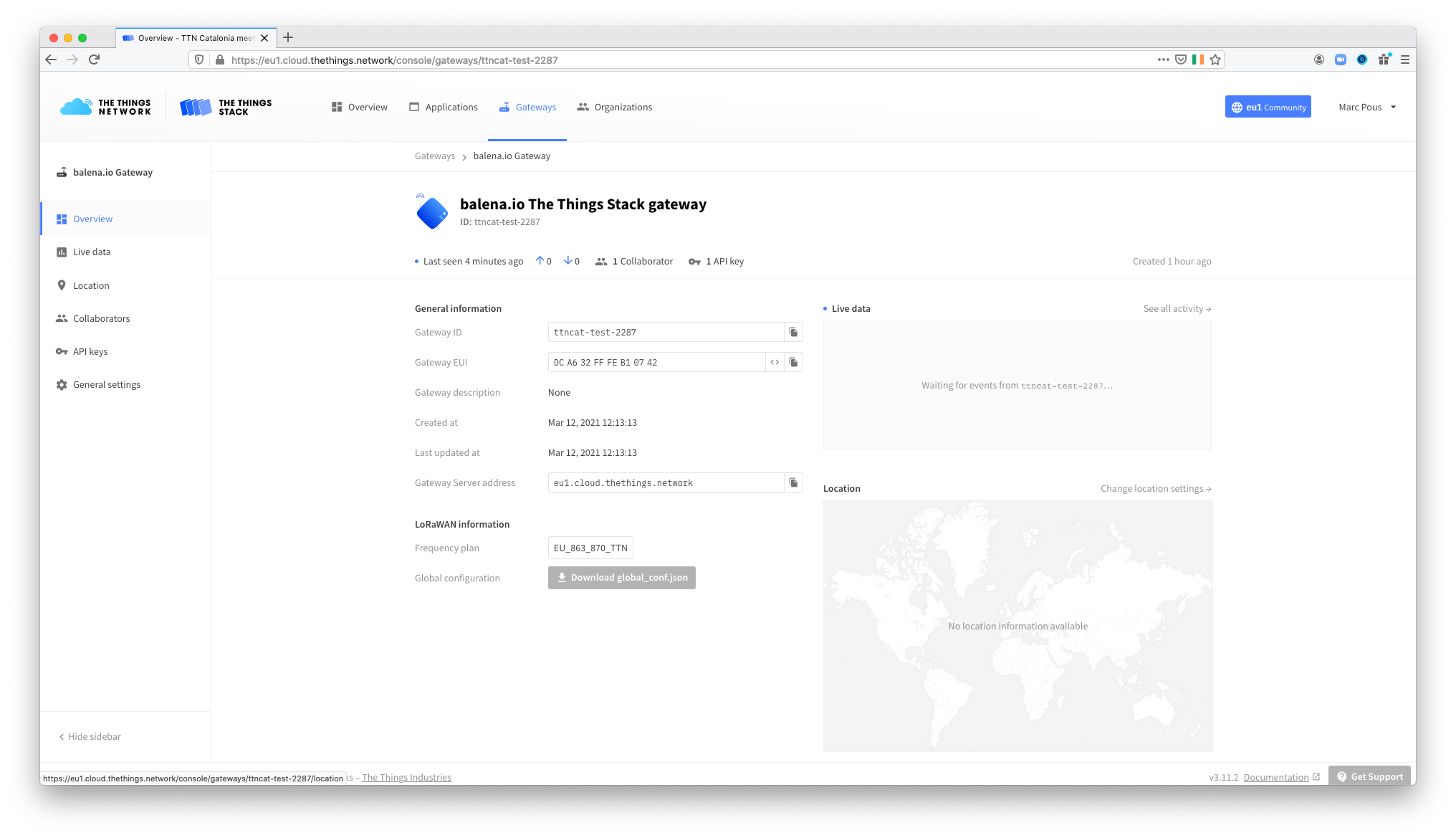Expand Marc Pous user dropdown
1456x838 pixels.
[x=1367, y=108]
